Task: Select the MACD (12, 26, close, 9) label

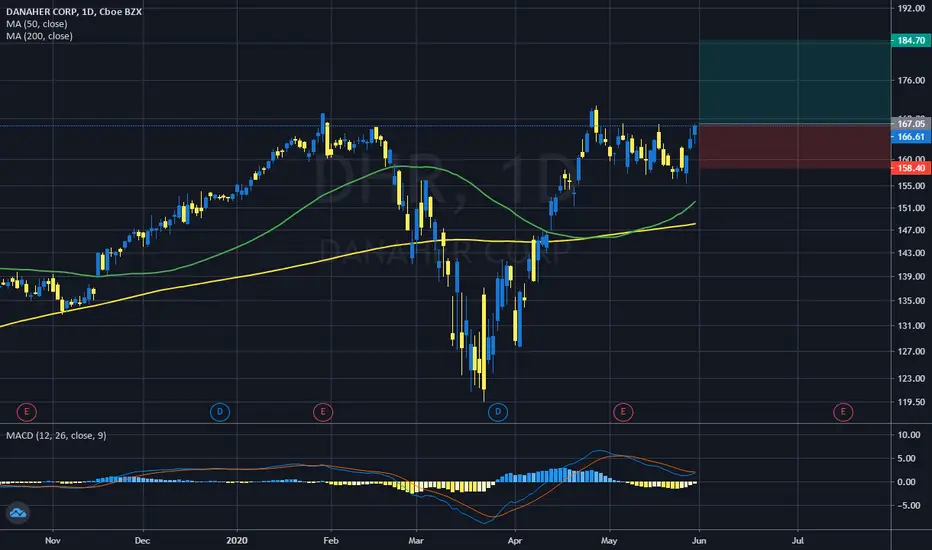Action: click(56, 435)
